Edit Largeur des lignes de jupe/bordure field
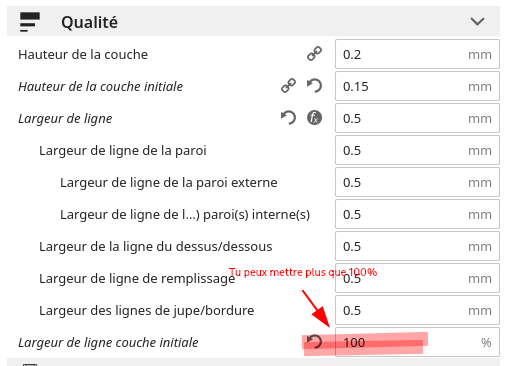 click(417, 310)
